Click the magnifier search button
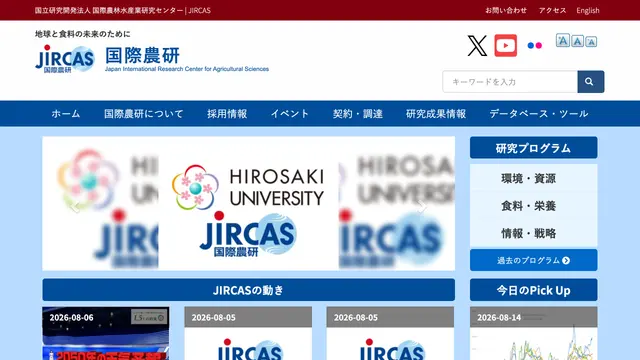640x360 pixels. pyautogui.click(x=591, y=82)
